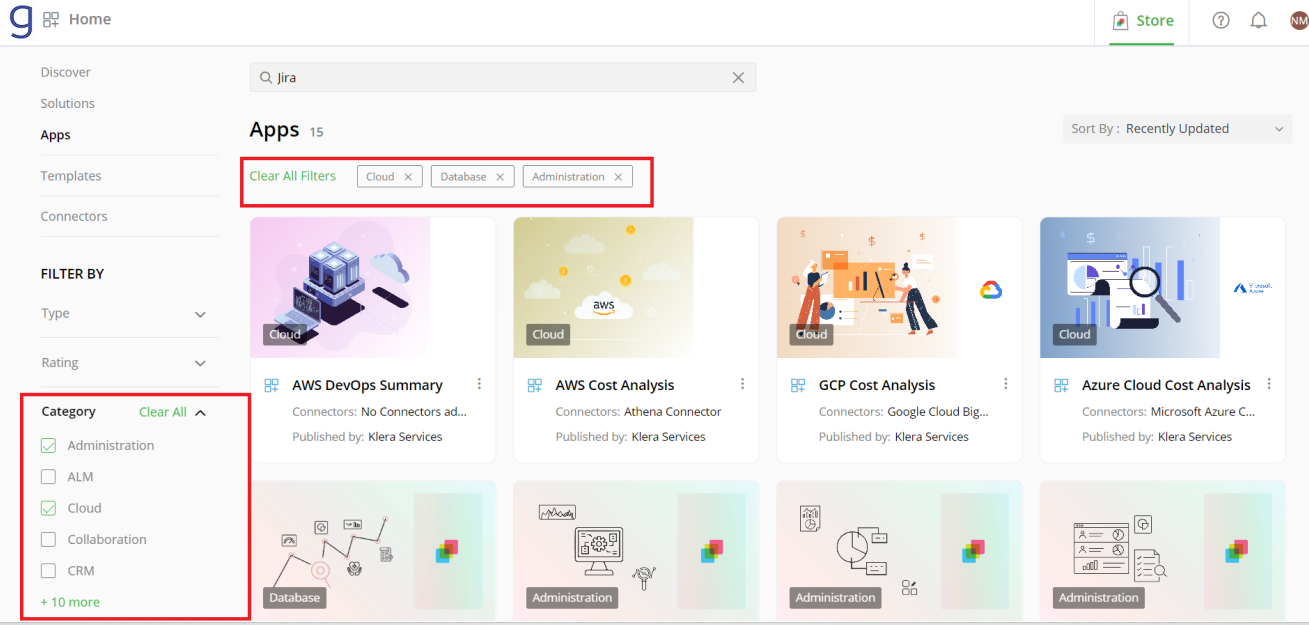The width and height of the screenshot is (1309, 625).
Task: Go to Solutions in the sidebar
Action: 67,103
